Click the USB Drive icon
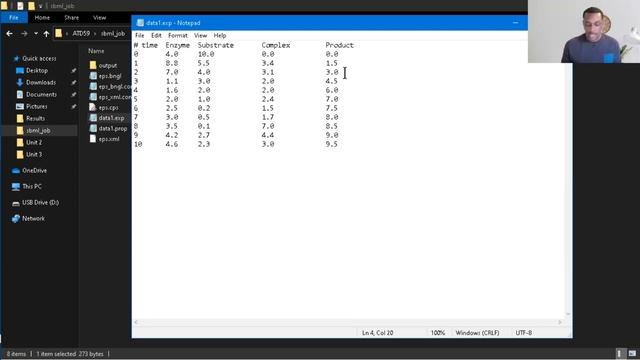The height and width of the screenshot is (360, 640). click(x=16, y=203)
